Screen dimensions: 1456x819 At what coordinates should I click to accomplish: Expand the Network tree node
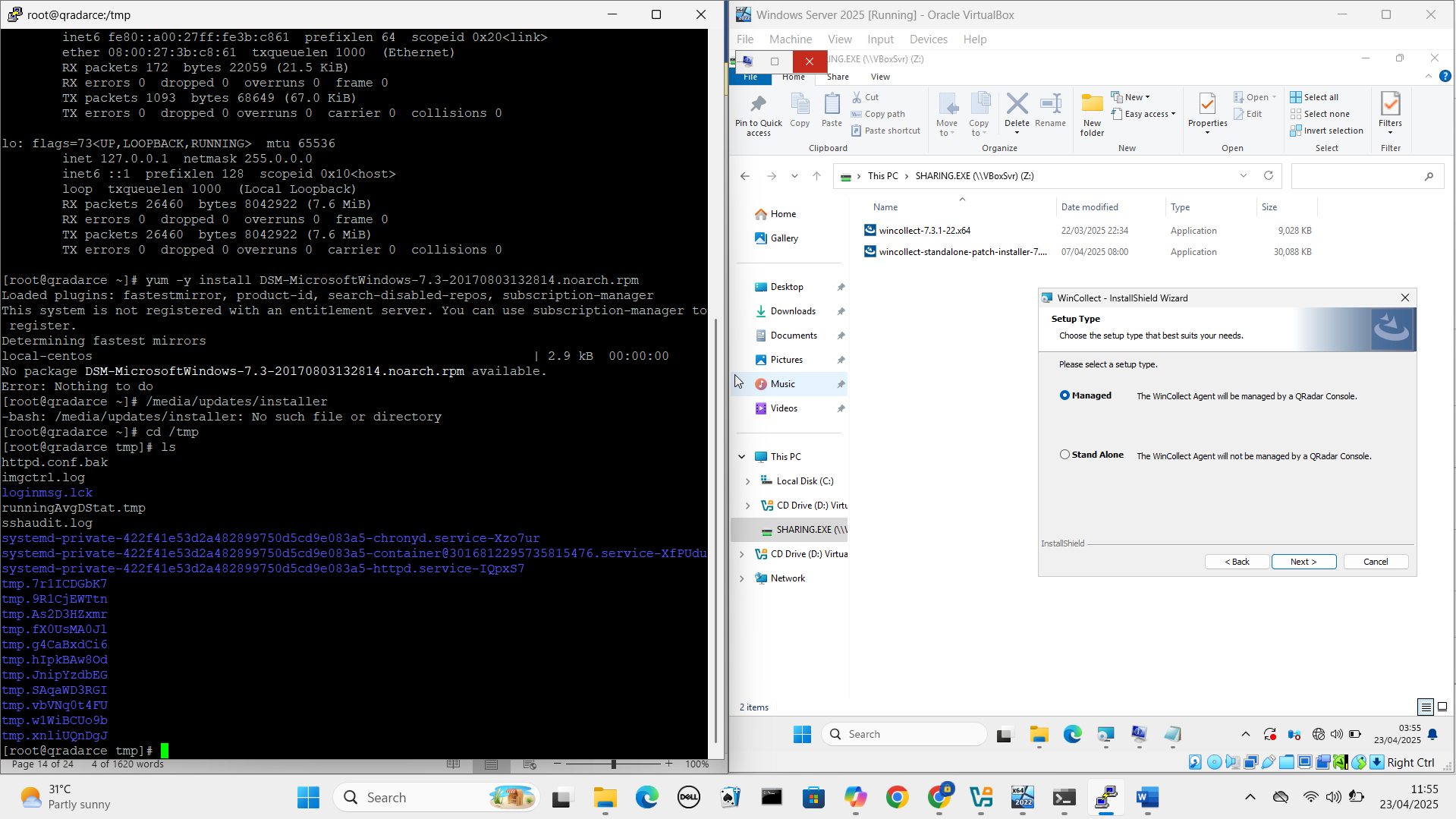pyautogui.click(x=742, y=578)
